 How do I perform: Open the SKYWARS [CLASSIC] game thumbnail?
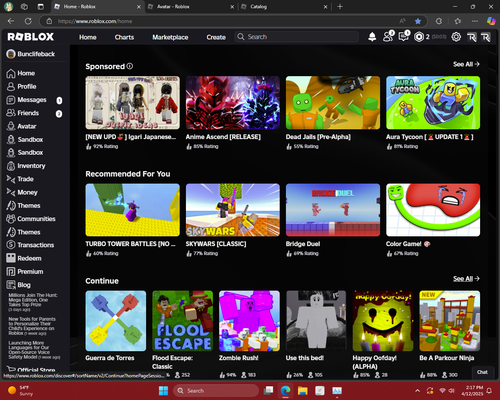click(x=233, y=210)
